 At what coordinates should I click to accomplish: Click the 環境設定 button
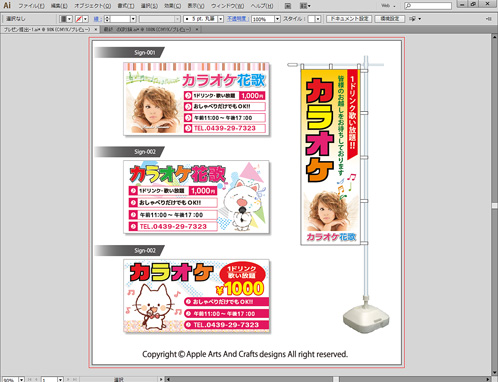390,19
